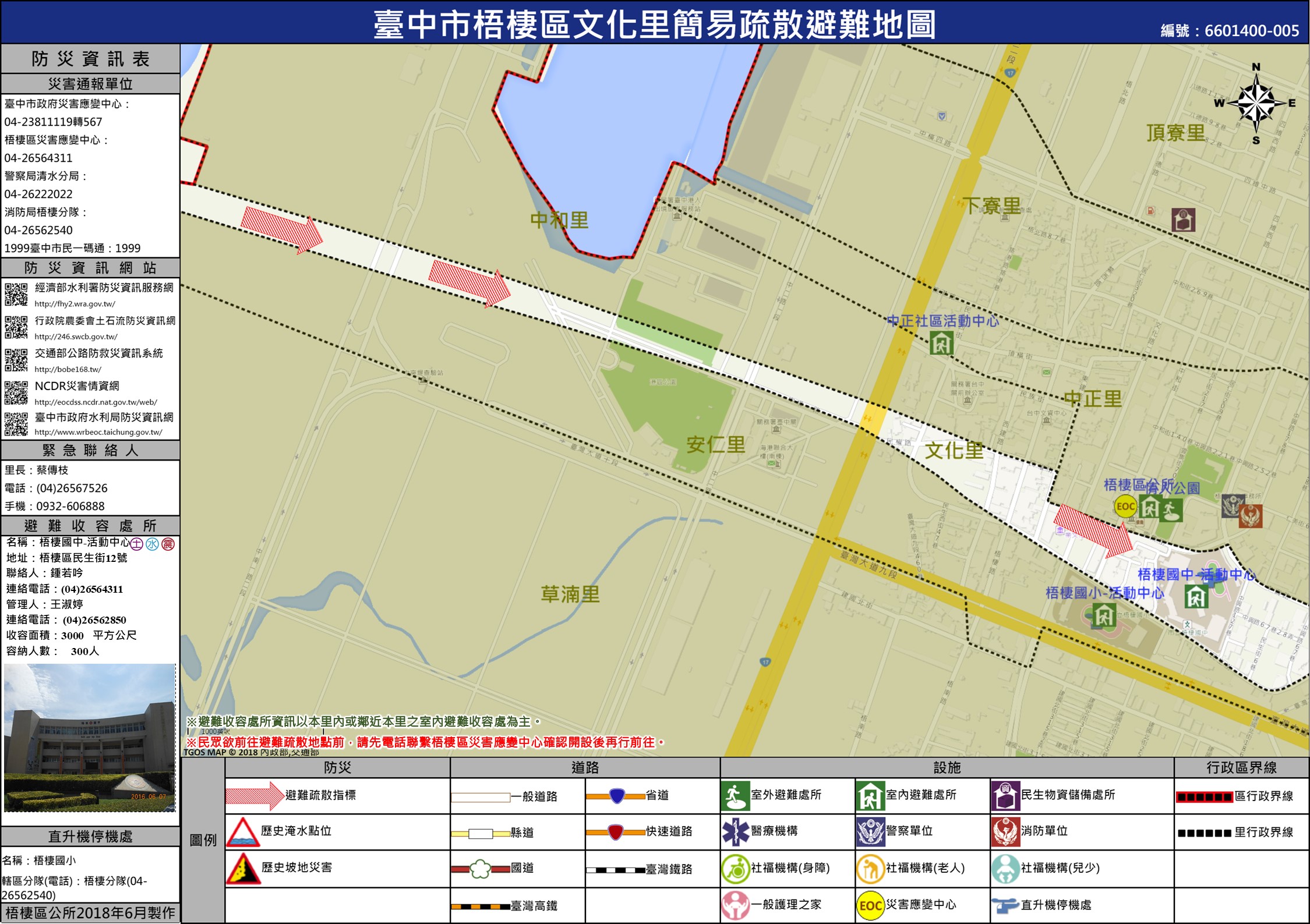Image resolution: width=1310 pixels, height=924 pixels.
Task: Click the circled 震 earthquake symbol beside shelter name
Action: coord(168,544)
